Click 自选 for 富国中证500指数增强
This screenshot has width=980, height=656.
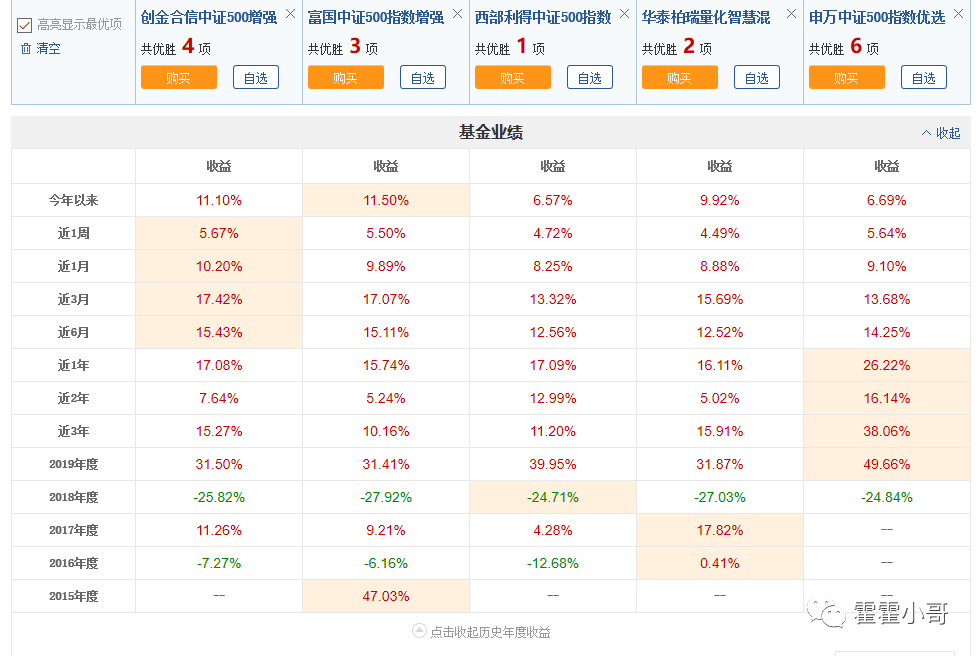coord(422,77)
